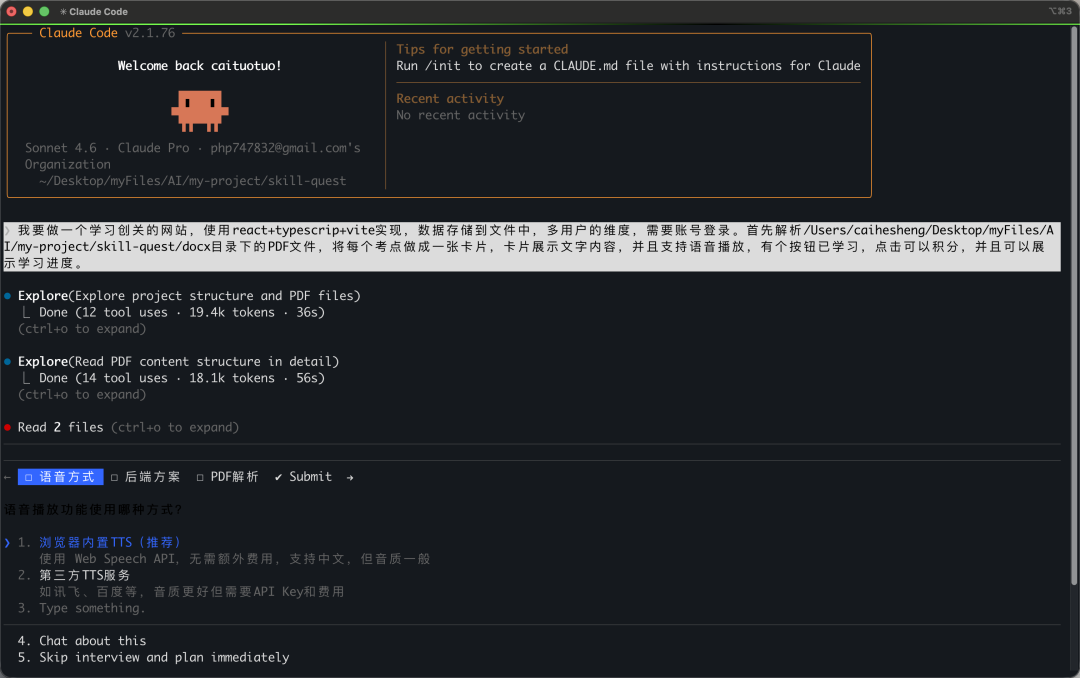Click the asterisk icon in window title
Screen dimensions: 1080x678
click(x=63, y=12)
